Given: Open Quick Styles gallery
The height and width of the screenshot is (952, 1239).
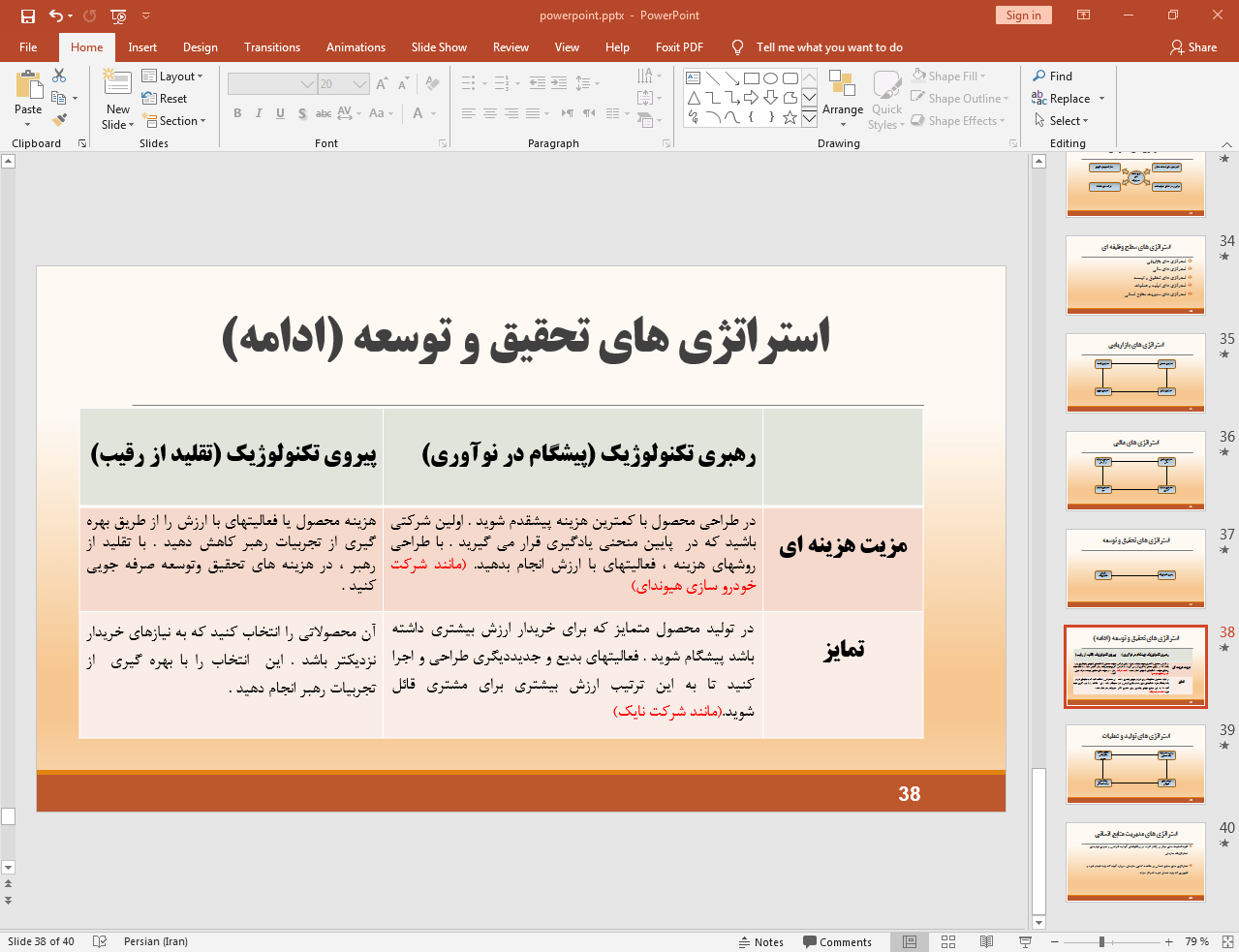Looking at the screenshot, I should [x=886, y=100].
